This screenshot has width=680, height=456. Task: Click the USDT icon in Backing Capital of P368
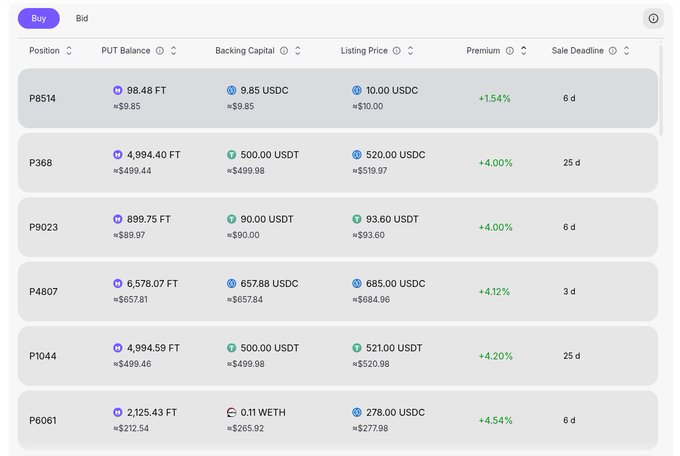coord(232,154)
